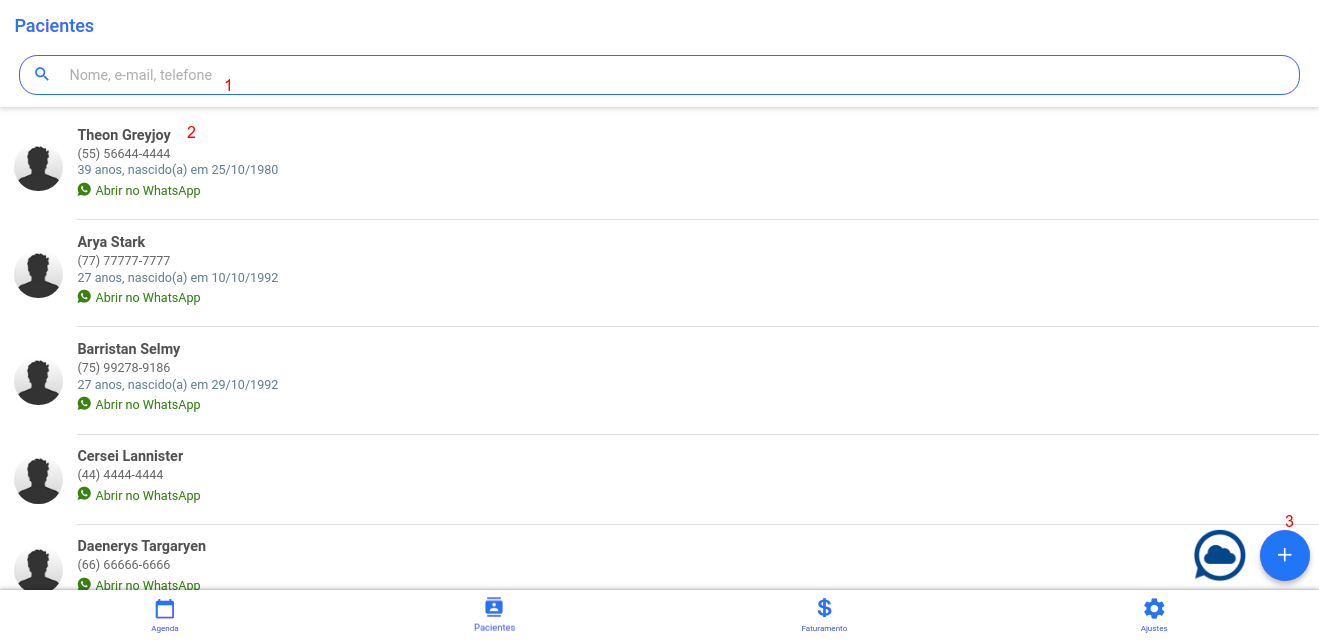Add a new patient with plus button

[1284, 555]
